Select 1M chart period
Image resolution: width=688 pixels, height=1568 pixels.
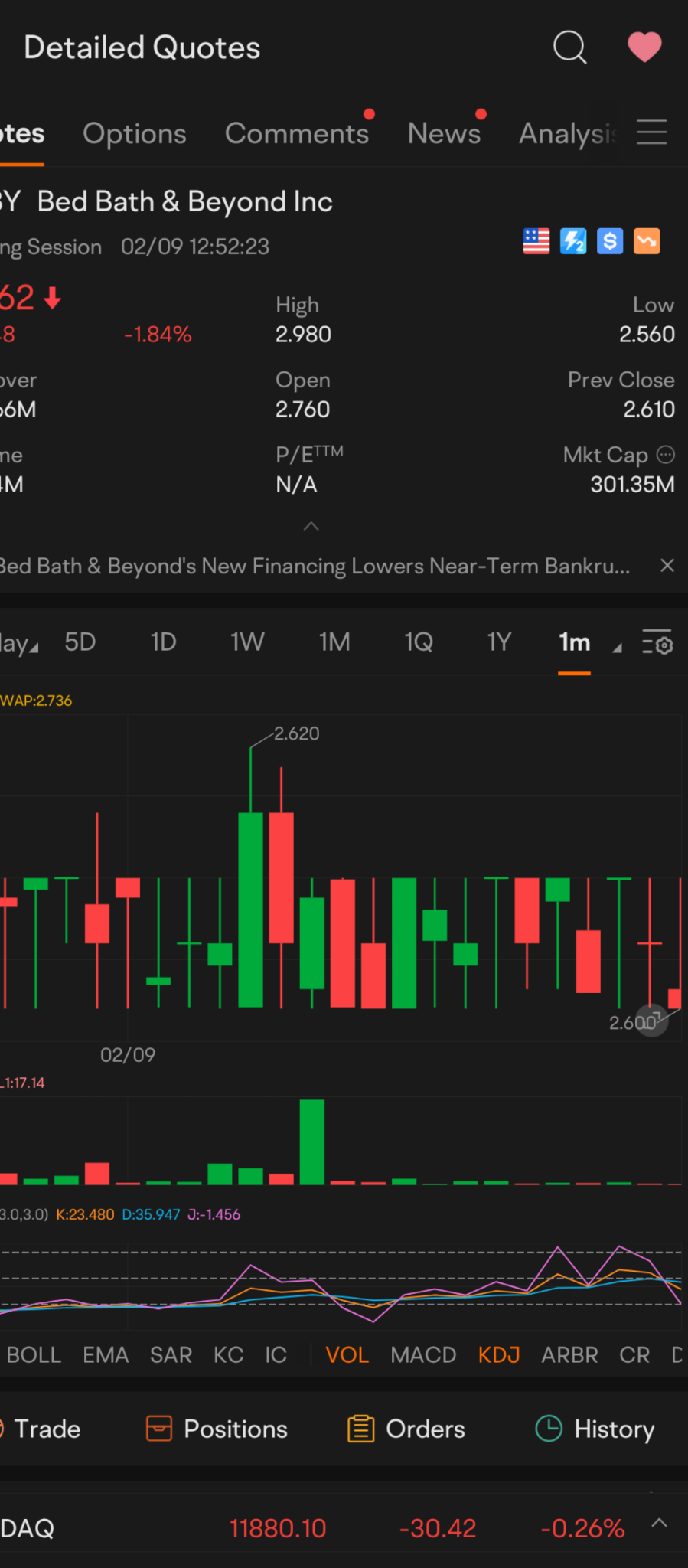[x=334, y=642]
